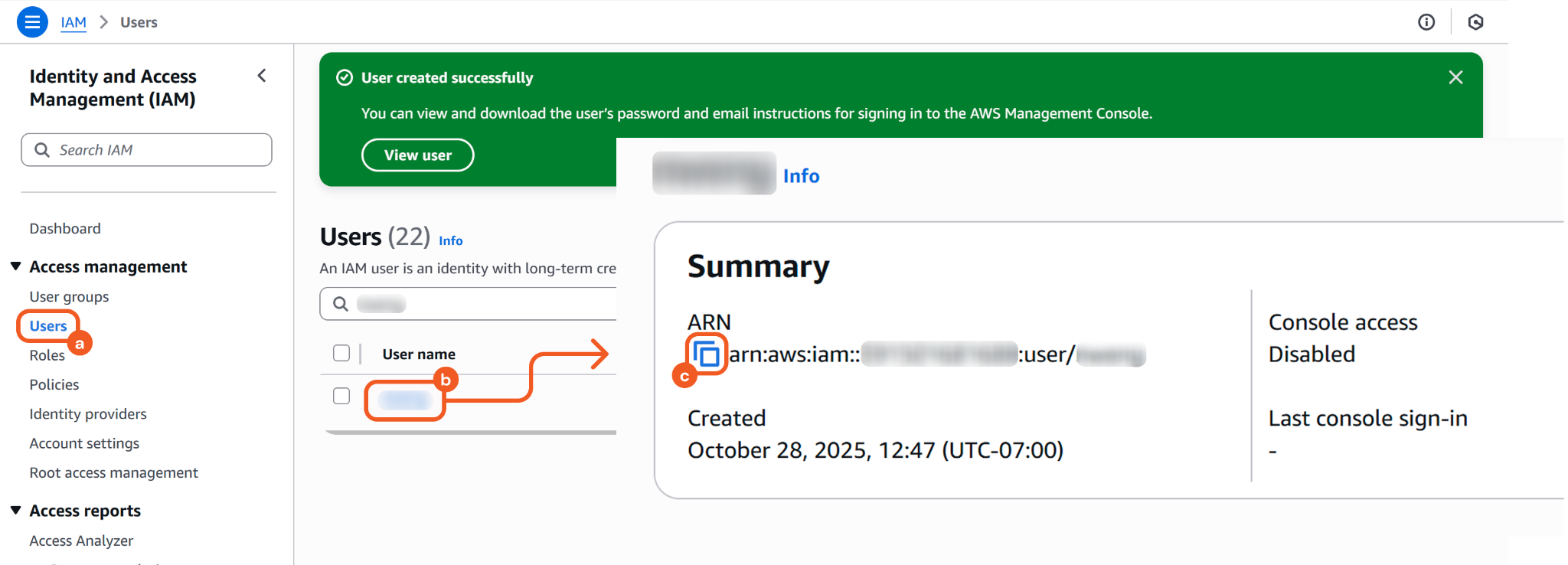The image size is (1568, 565).
Task: Open Identity providers page
Action: coord(88,414)
